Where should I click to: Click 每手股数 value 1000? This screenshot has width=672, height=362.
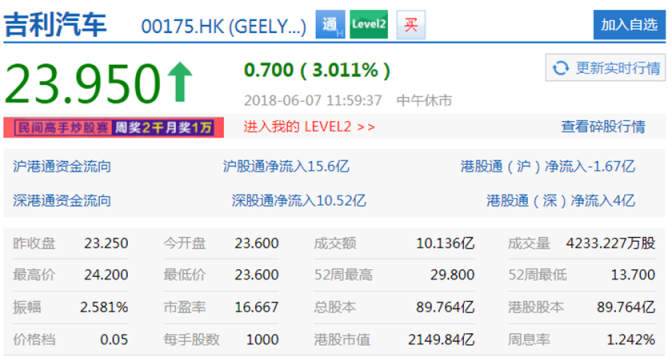coord(262,340)
